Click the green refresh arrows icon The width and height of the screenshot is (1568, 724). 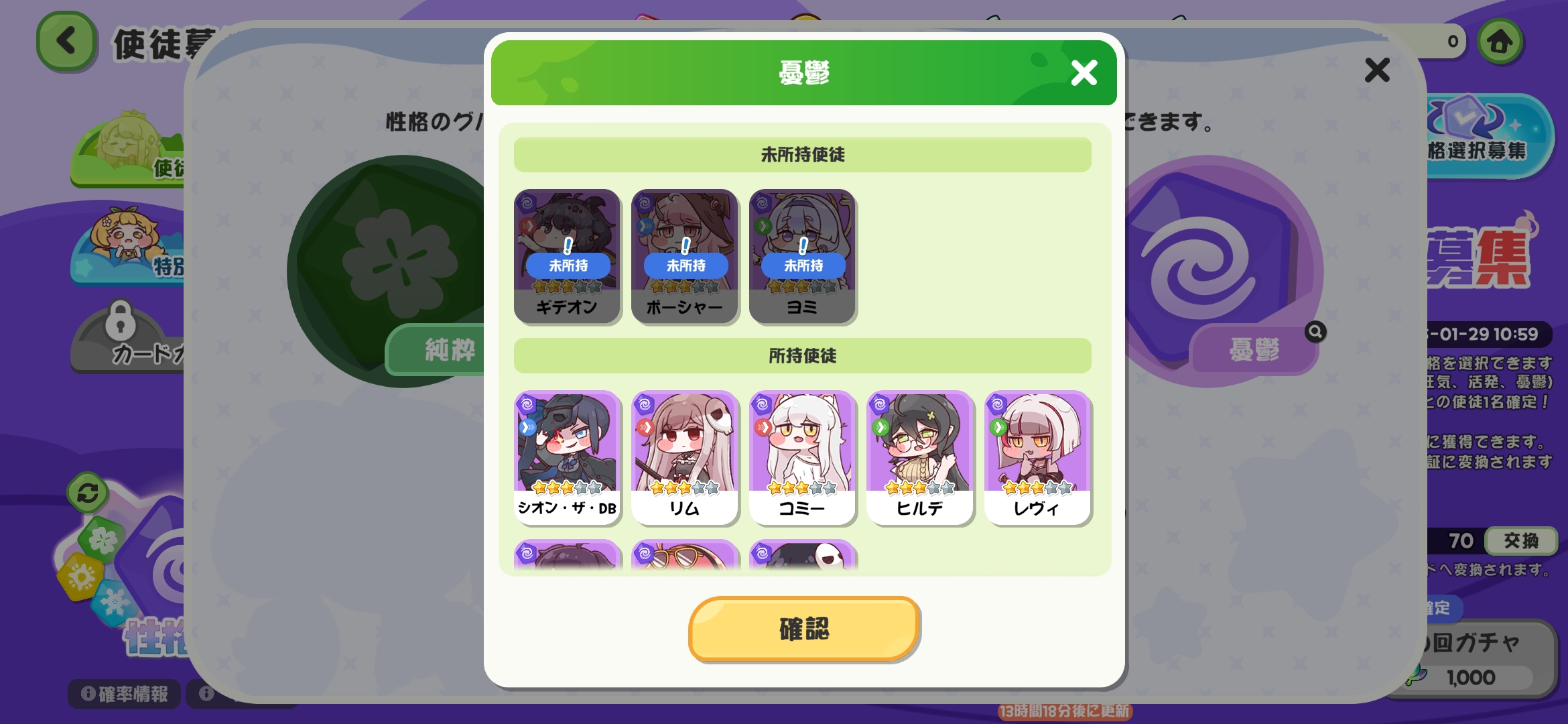point(88,493)
